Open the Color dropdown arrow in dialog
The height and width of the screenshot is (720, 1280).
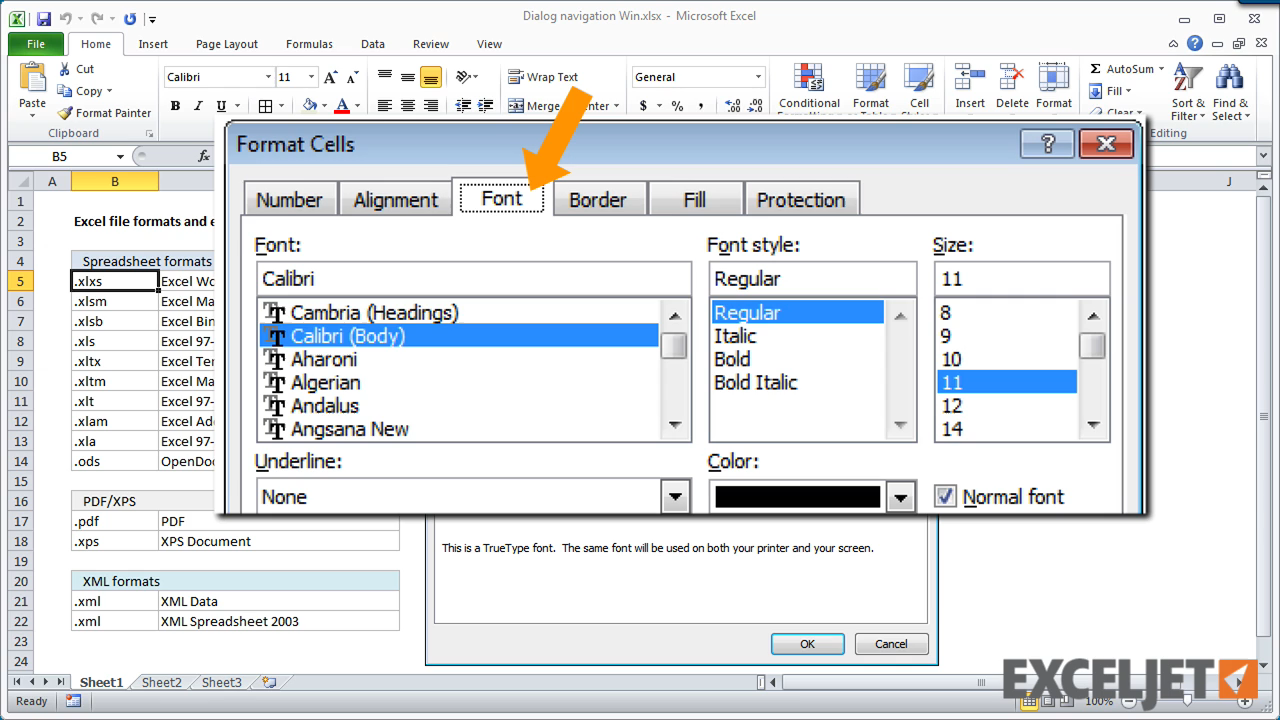[x=901, y=497]
